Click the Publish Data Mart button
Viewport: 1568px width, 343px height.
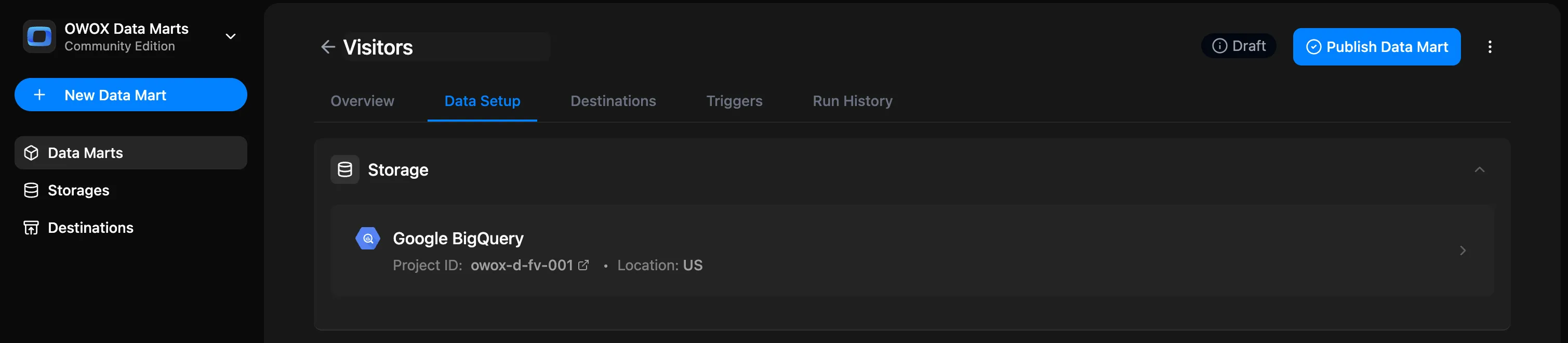[1376, 47]
